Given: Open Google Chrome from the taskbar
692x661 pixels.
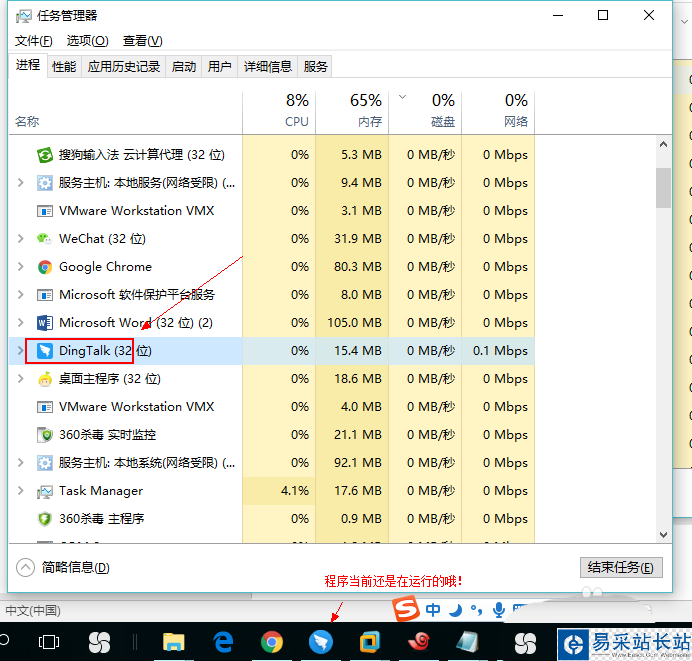Looking at the screenshot, I should pos(272,642).
